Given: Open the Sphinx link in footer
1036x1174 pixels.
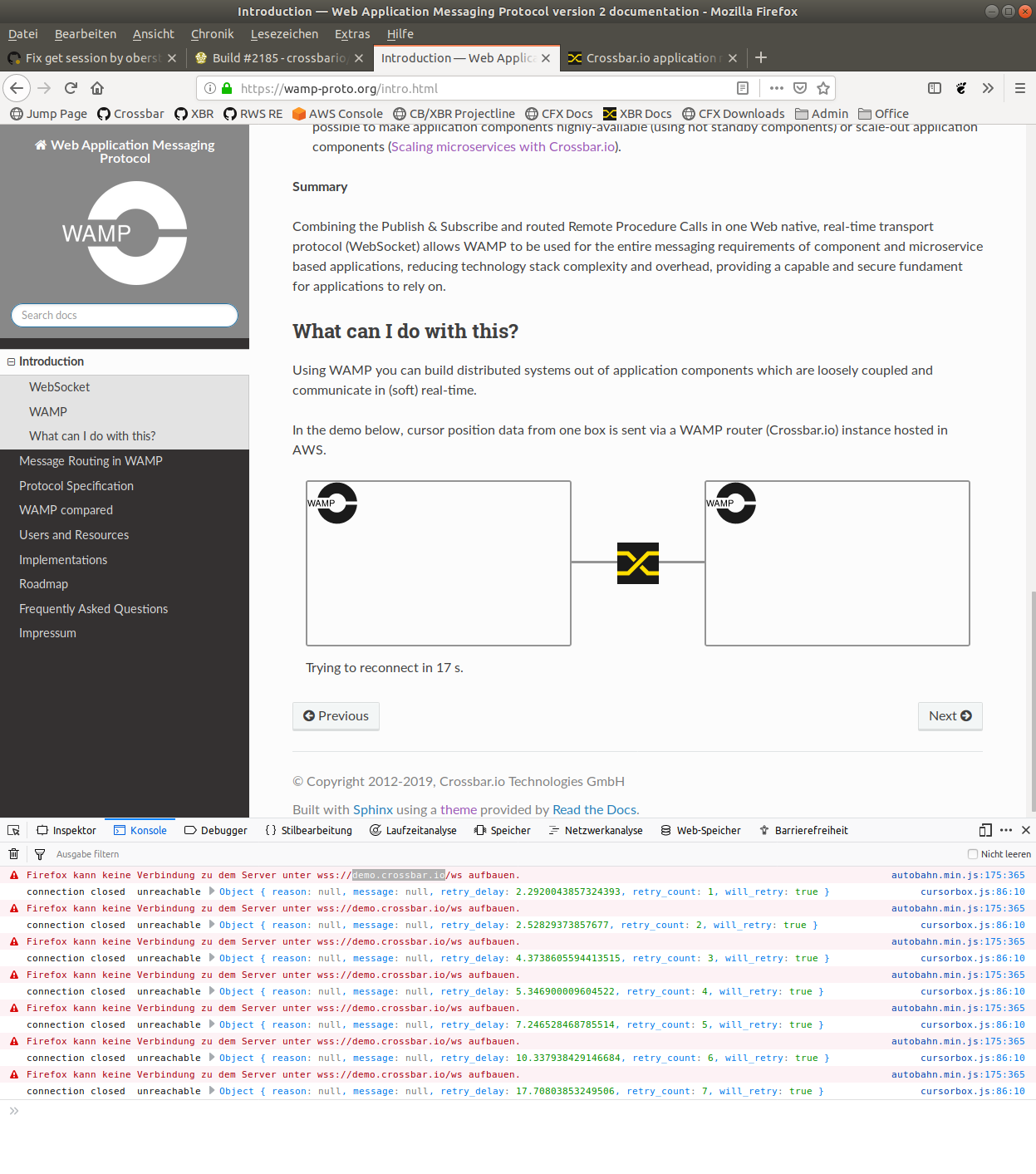Looking at the screenshot, I should coord(373,809).
